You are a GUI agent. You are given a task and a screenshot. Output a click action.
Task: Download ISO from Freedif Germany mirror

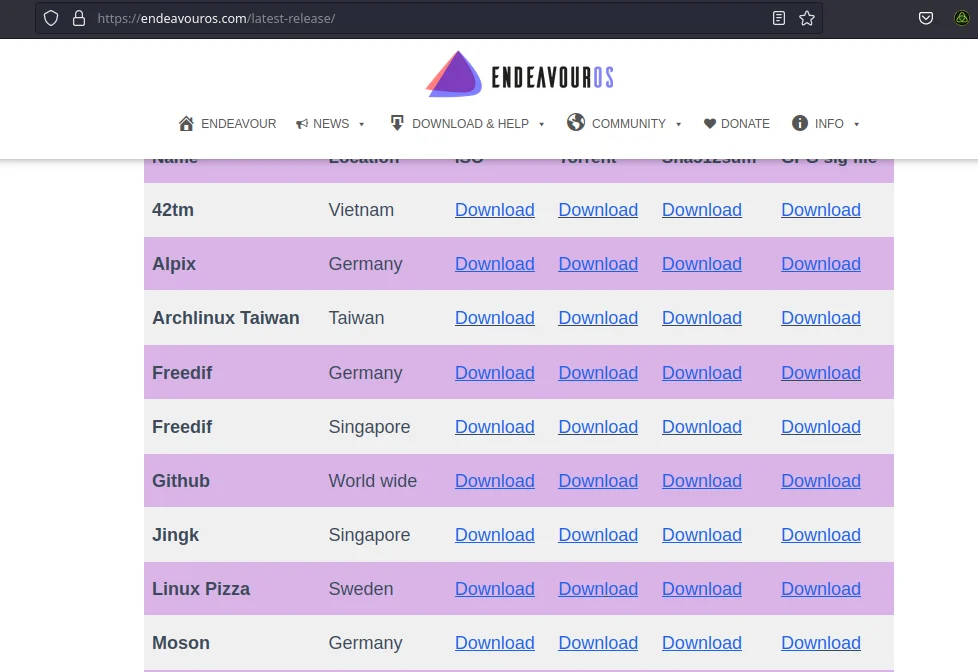[495, 373]
